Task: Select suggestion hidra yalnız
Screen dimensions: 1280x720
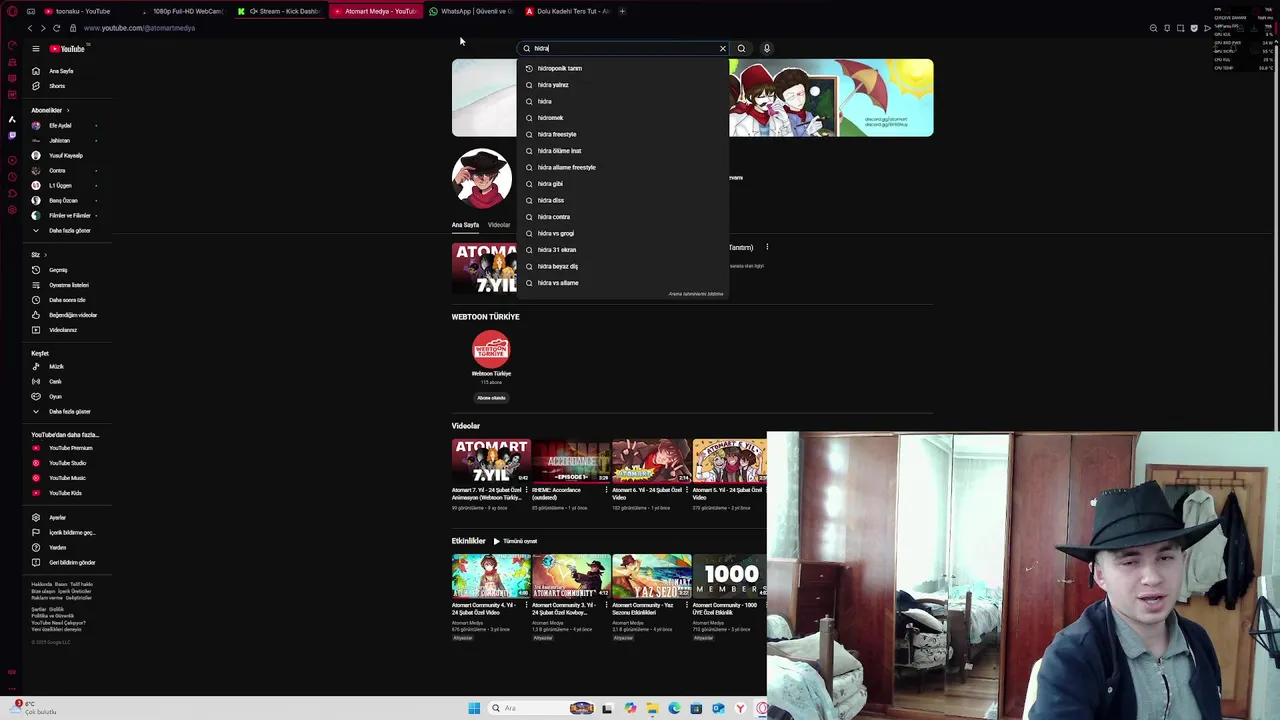Action: pyautogui.click(x=622, y=85)
